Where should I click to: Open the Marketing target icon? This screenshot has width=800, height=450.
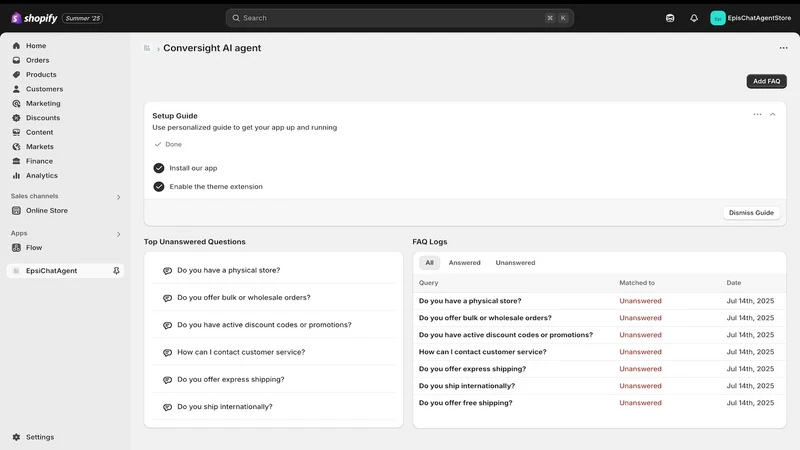click(x=16, y=103)
